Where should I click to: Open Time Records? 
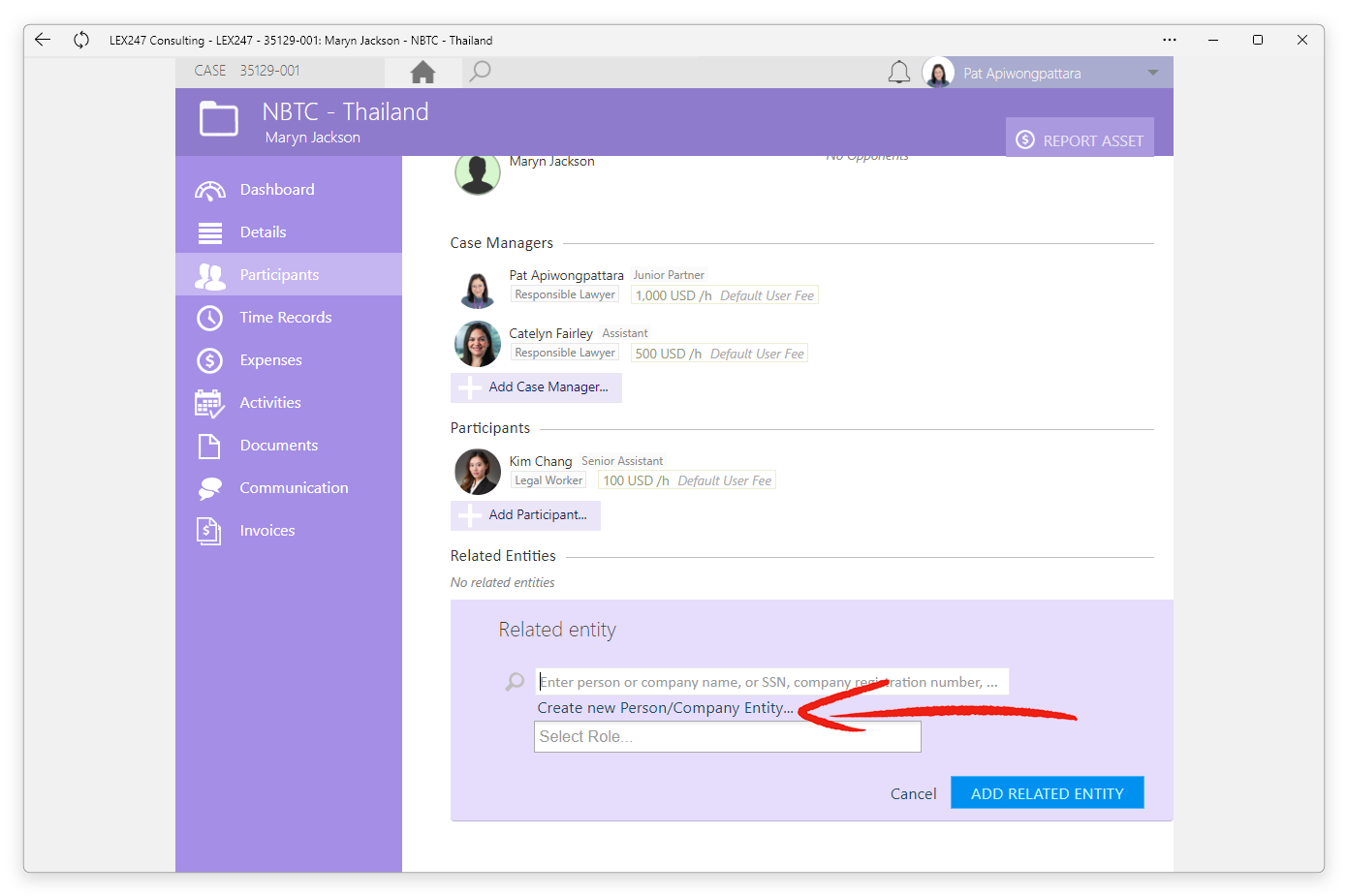pos(289,318)
